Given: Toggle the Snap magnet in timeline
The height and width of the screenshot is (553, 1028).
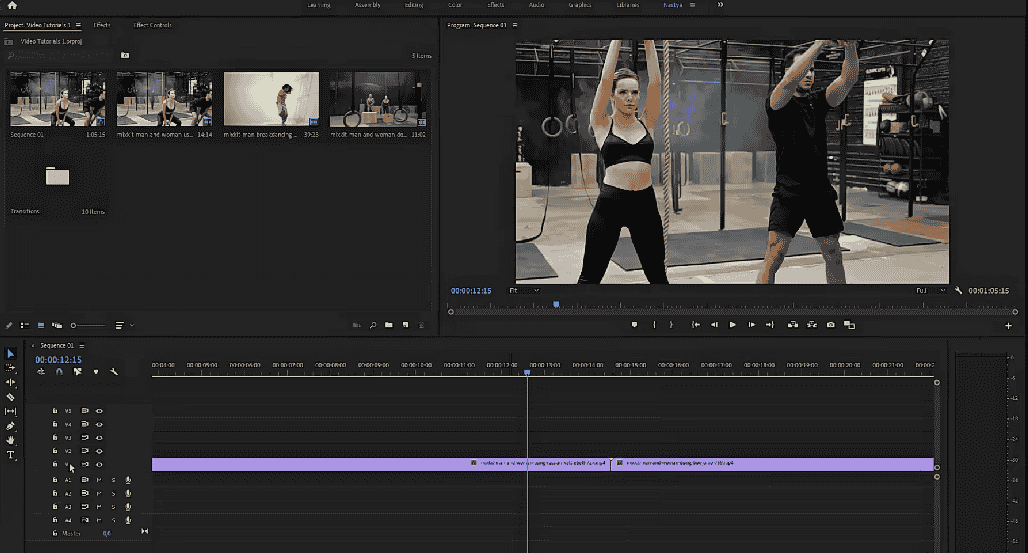Looking at the screenshot, I should point(59,372).
